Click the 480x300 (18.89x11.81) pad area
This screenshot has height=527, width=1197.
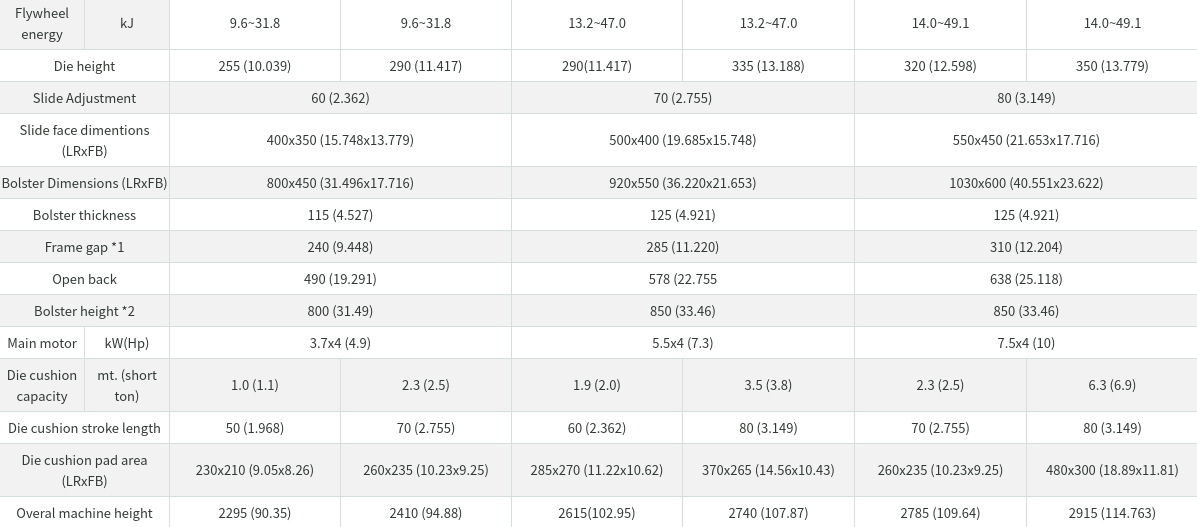tap(1112, 470)
